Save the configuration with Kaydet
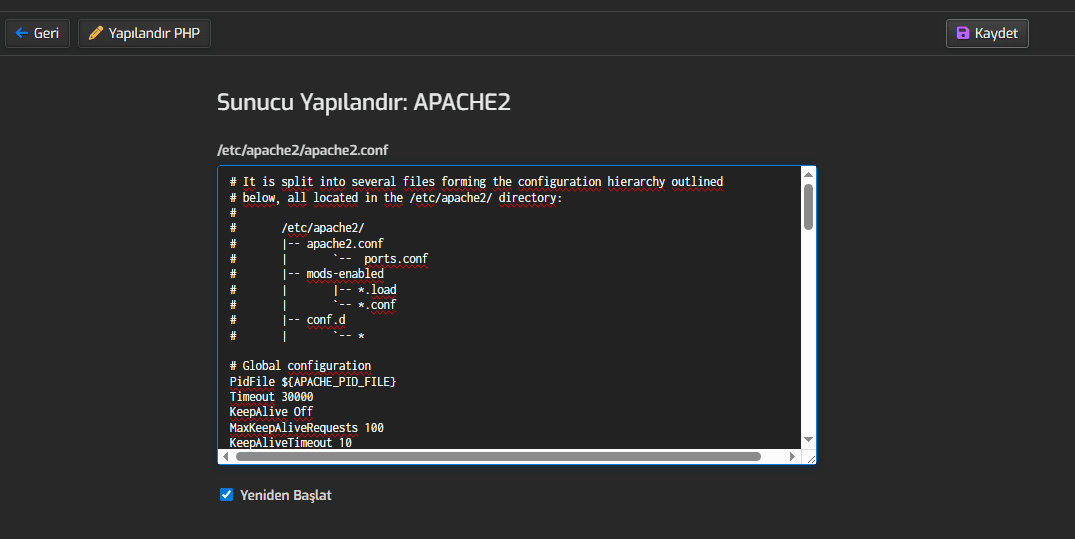The height and width of the screenshot is (539, 1075). [x=987, y=33]
